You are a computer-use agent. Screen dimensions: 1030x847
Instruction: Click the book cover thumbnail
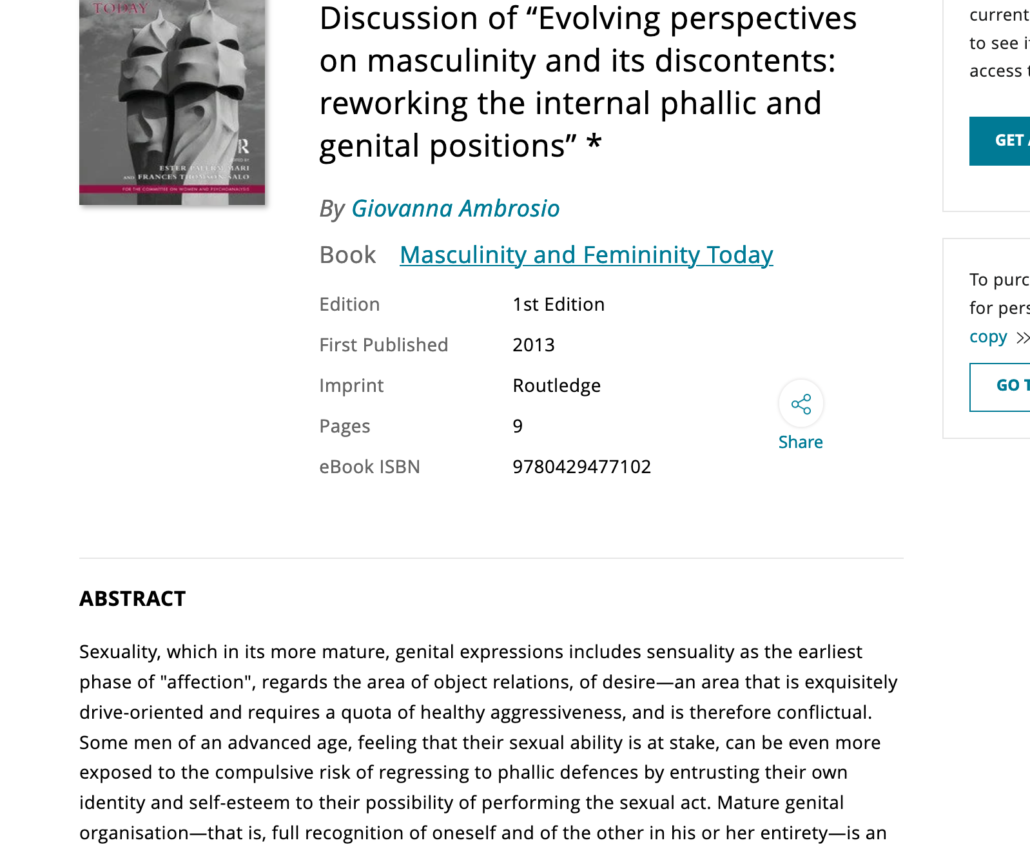pyautogui.click(x=172, y=102)
